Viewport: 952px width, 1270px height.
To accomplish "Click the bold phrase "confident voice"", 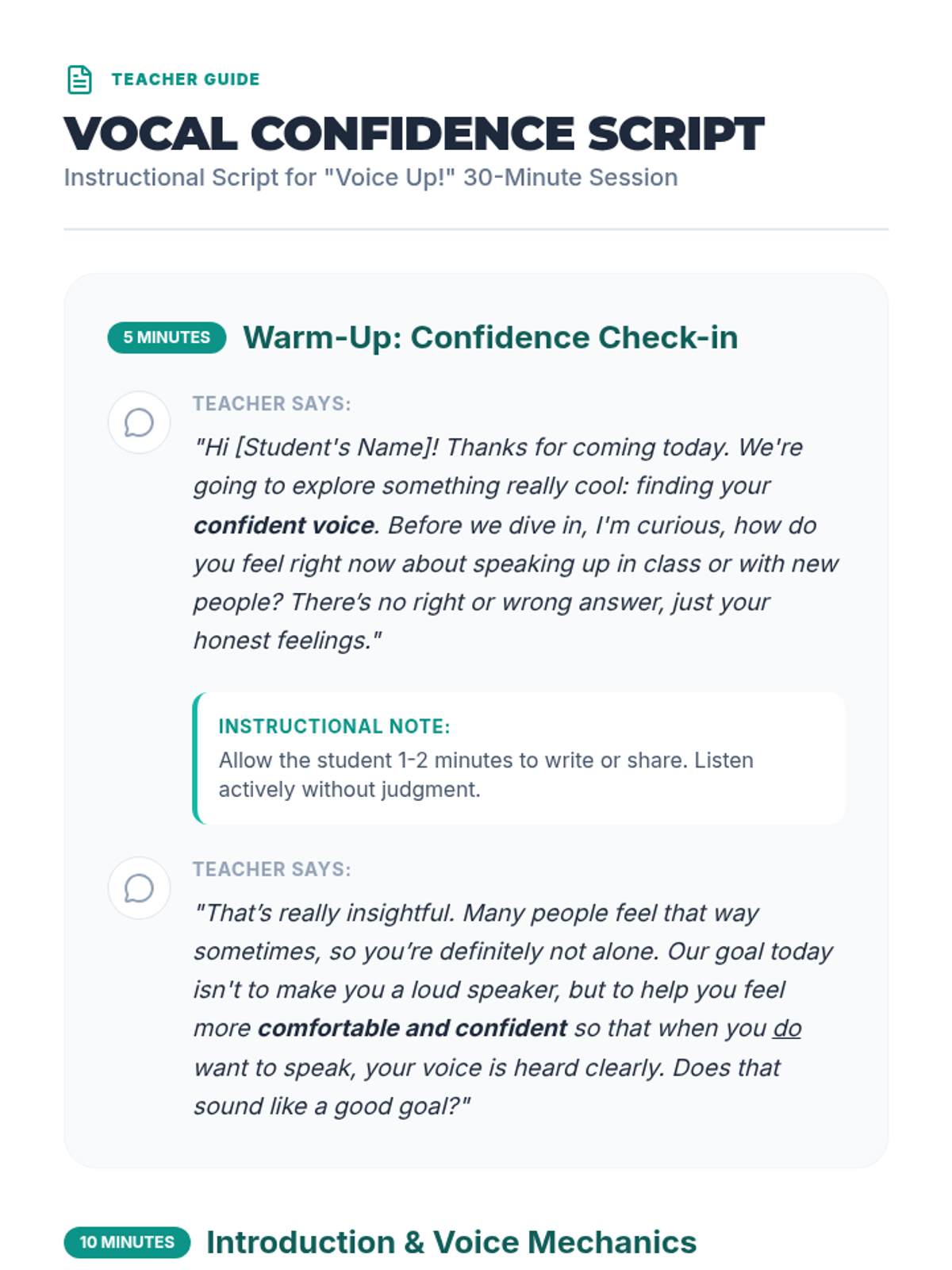I will coord(284,525).
